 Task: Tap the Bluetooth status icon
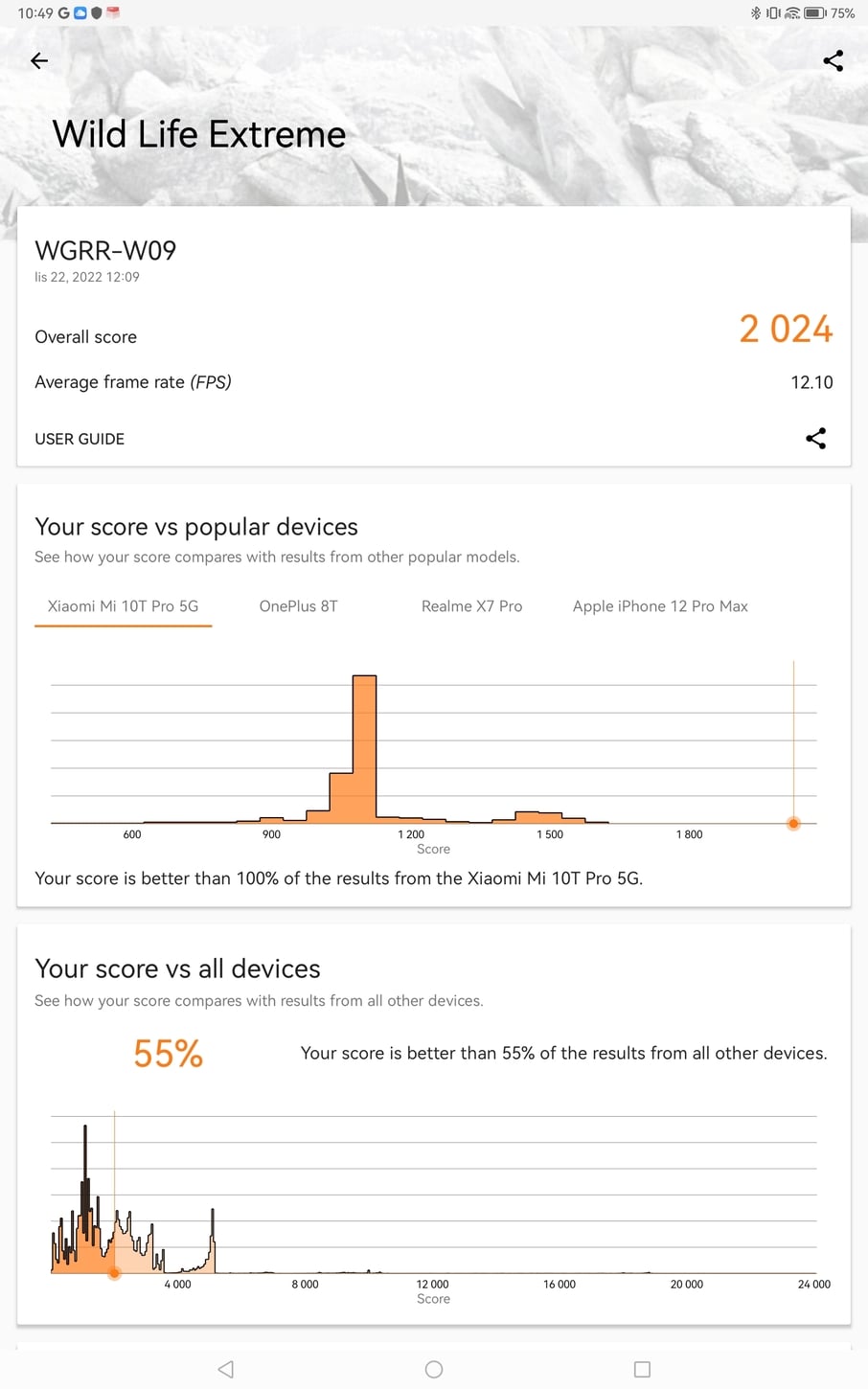(x=755, y=13)
